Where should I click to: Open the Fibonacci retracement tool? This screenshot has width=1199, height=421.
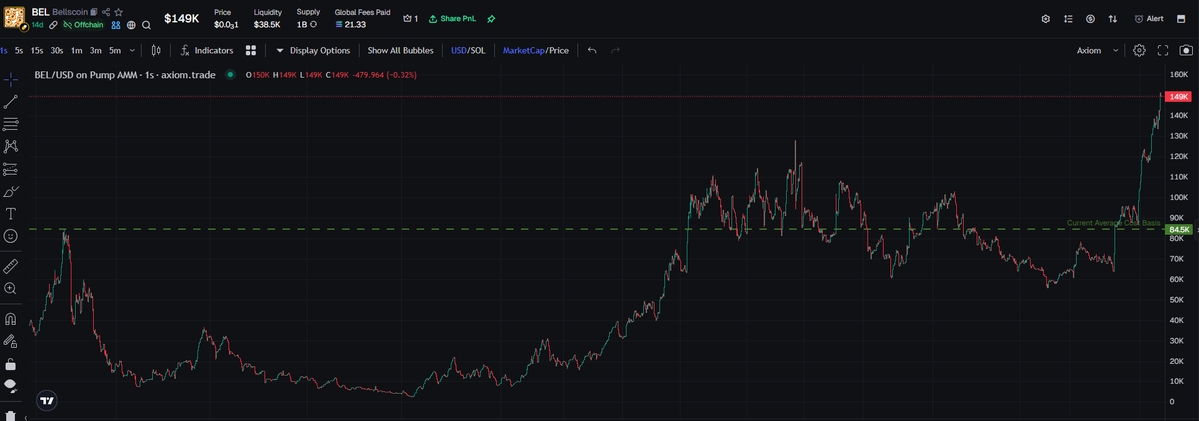point(11,124)
